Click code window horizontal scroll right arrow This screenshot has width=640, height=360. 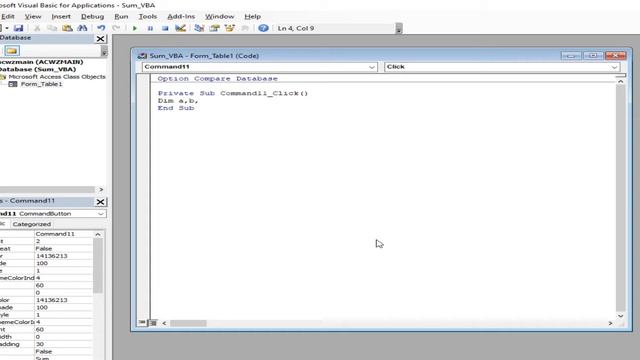610,323
